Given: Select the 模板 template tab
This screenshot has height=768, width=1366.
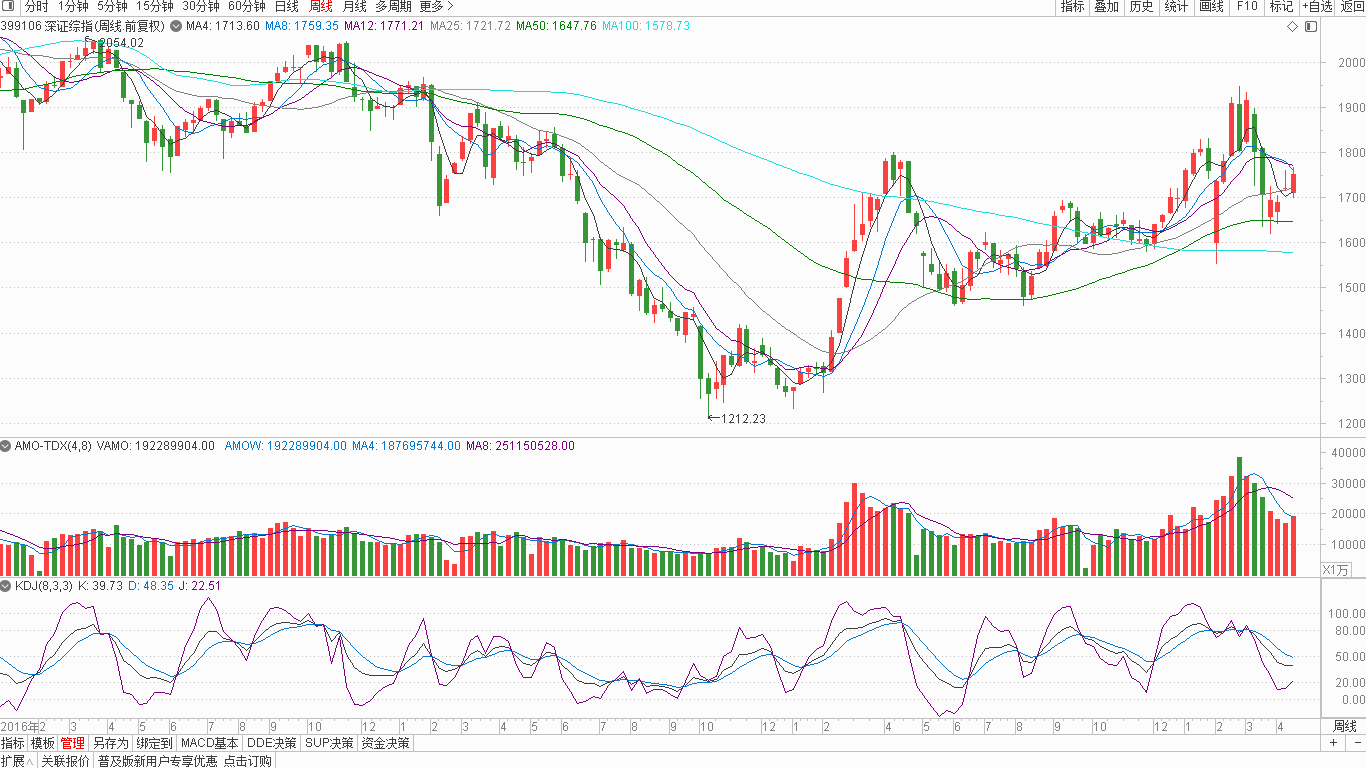Looking at the screenshot, I should pos(43,743).
